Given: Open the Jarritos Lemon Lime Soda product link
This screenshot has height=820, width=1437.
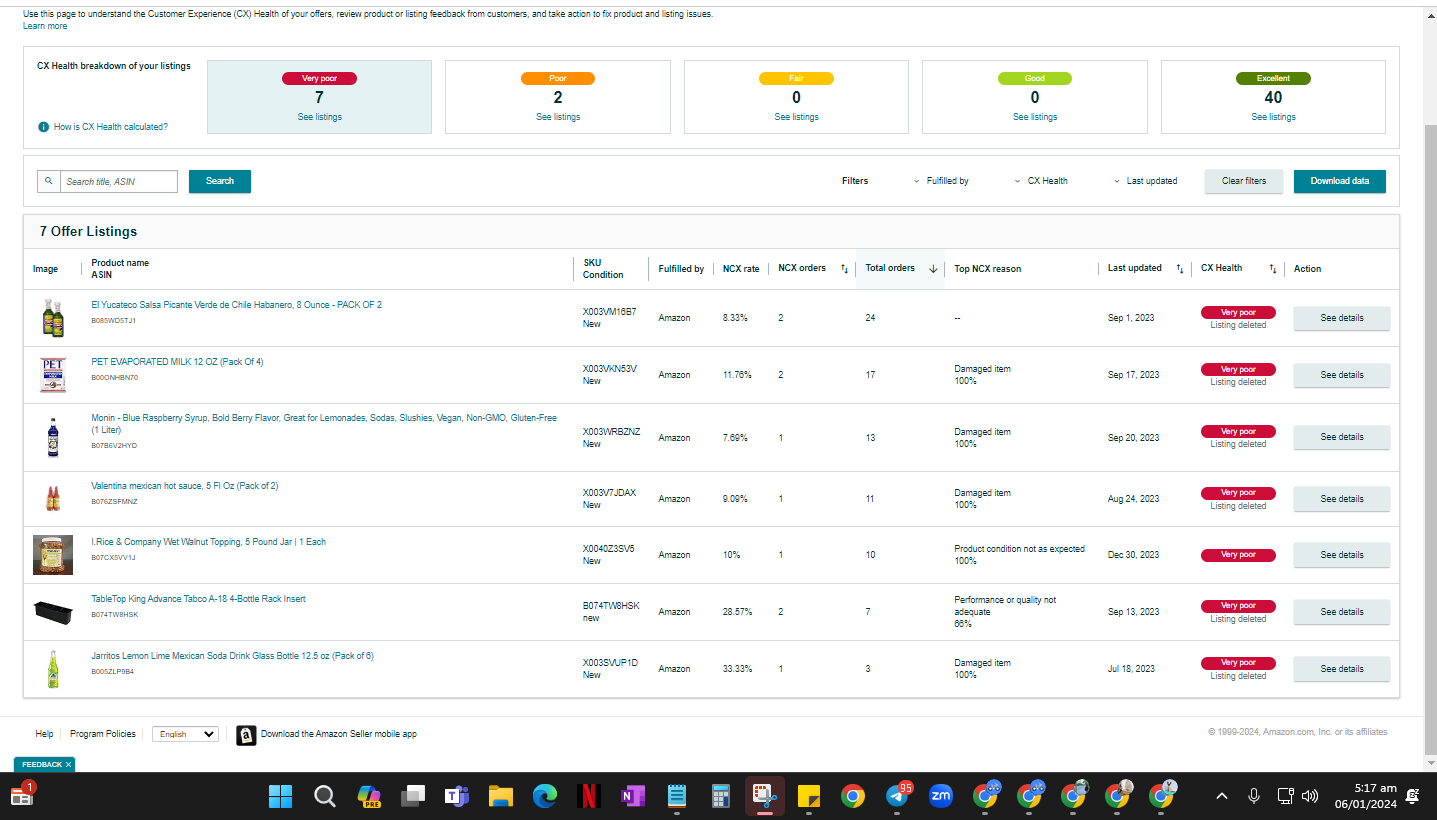Looking at the screenshot, I should coord(232,656).
